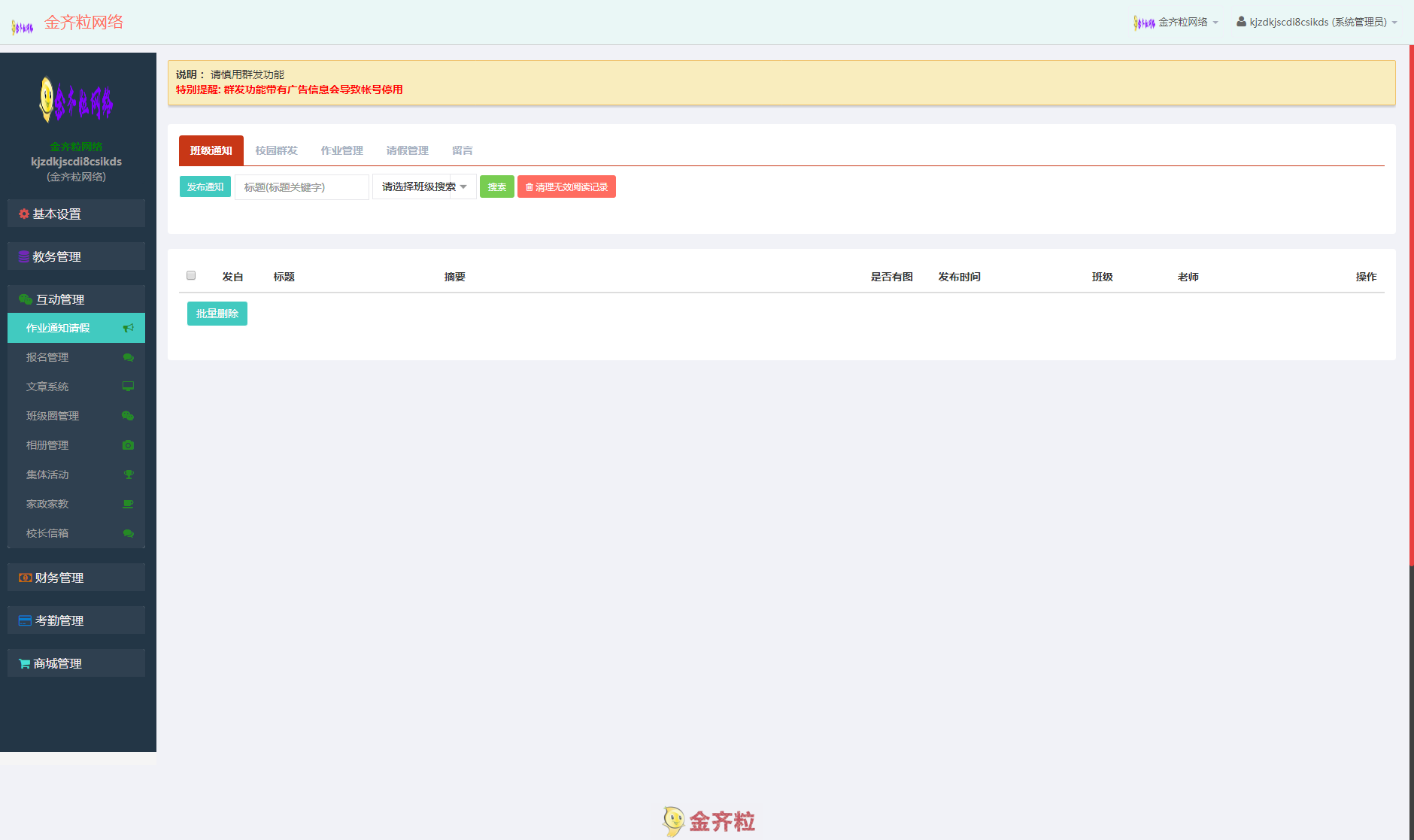1414x840 pixels.
Task: Click the vertical page scrollbar
Action: click(1411, 305)
